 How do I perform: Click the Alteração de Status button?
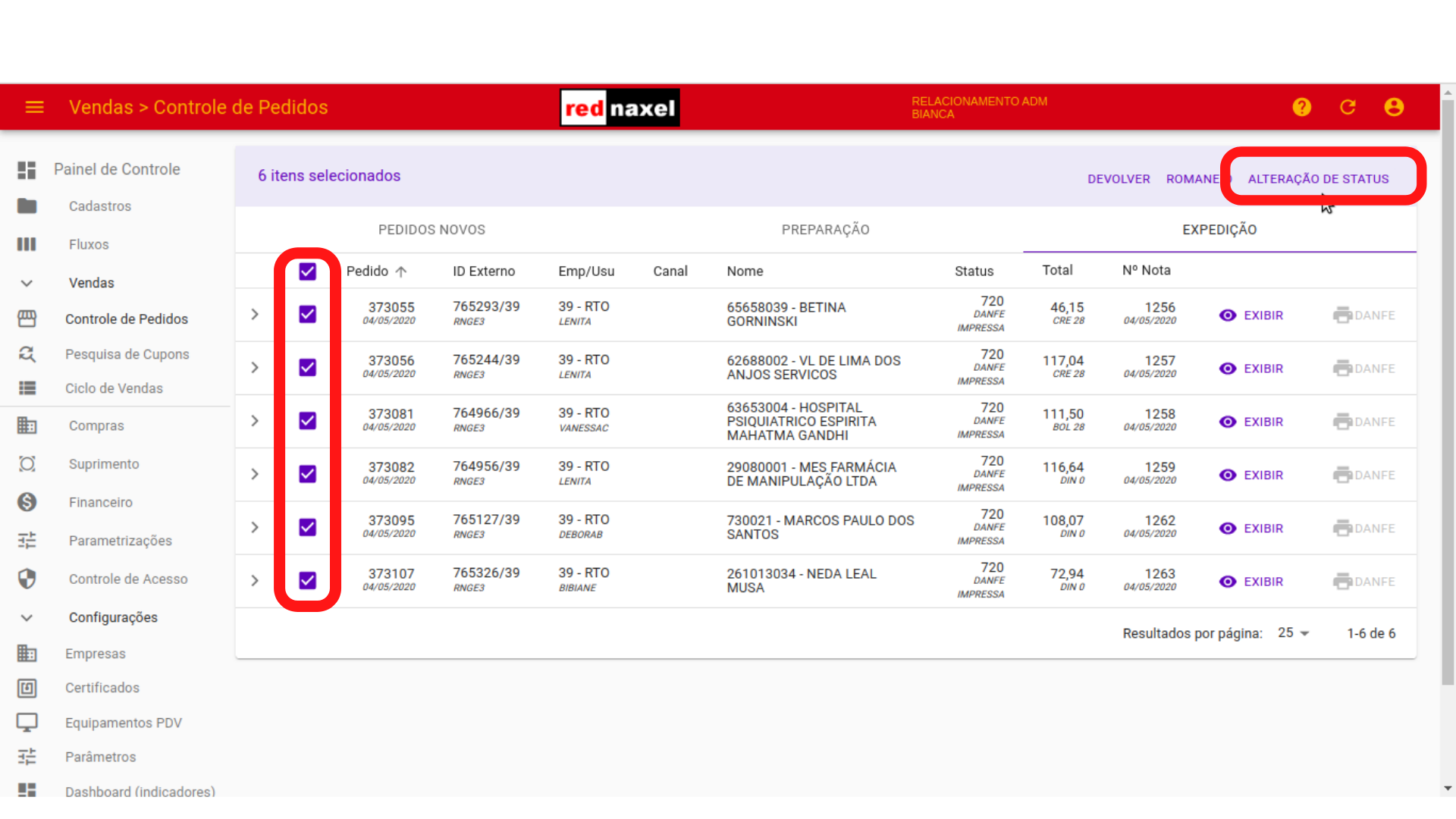click(1318, 179)
